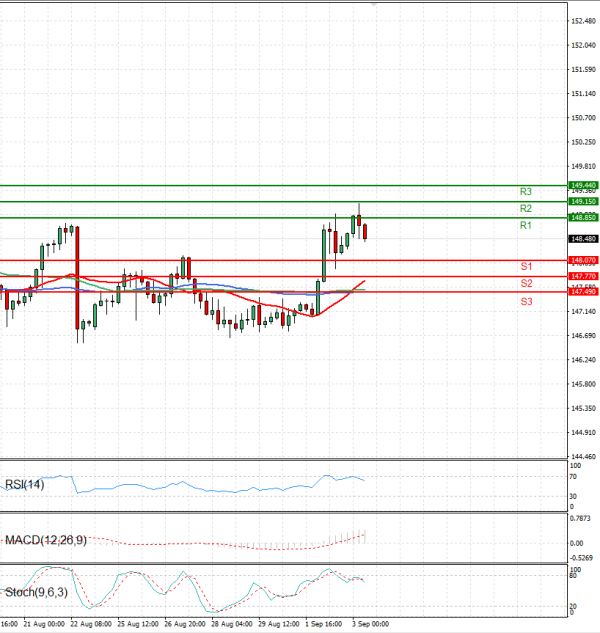The height and width of the screenshot is (633, 600).
Task: Click the R3 resistance label
Action: 525,191
